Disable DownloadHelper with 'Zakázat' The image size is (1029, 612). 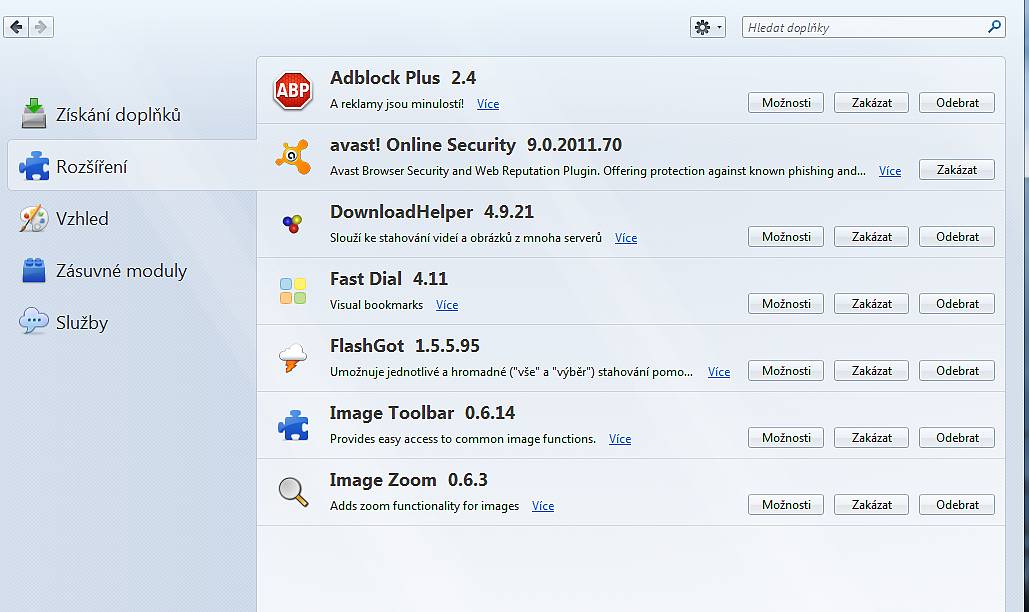point(872,236)
